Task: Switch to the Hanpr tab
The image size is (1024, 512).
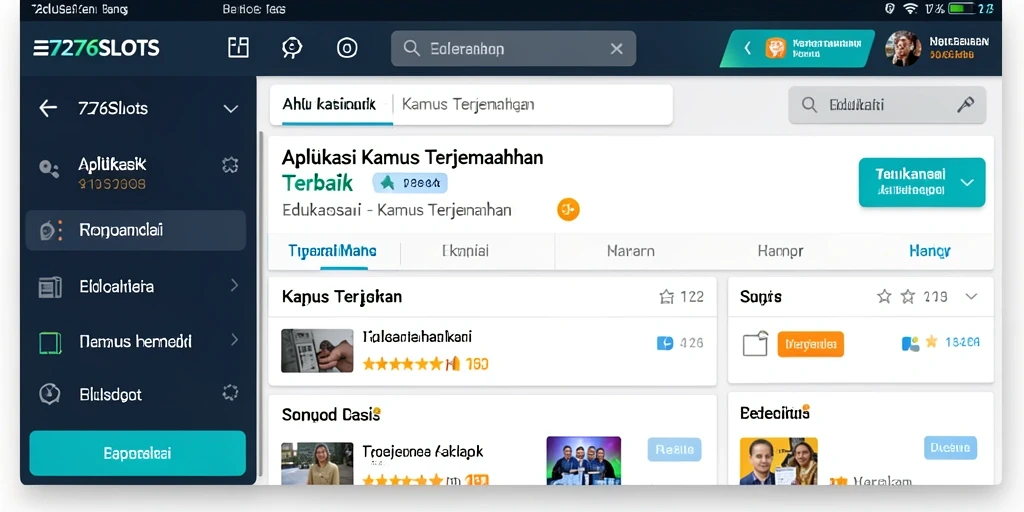Action: pyautogui.click(x=780, y=251)
